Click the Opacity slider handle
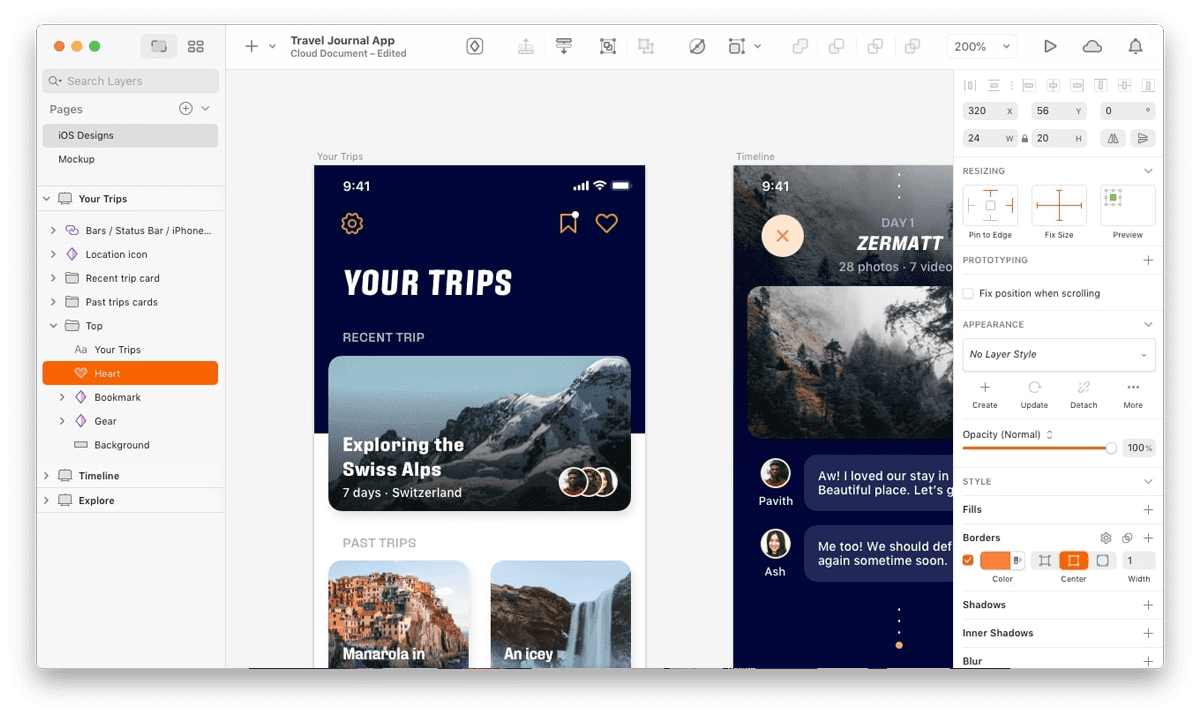Screen dimensions: 1200x717 coord(1111,448)
